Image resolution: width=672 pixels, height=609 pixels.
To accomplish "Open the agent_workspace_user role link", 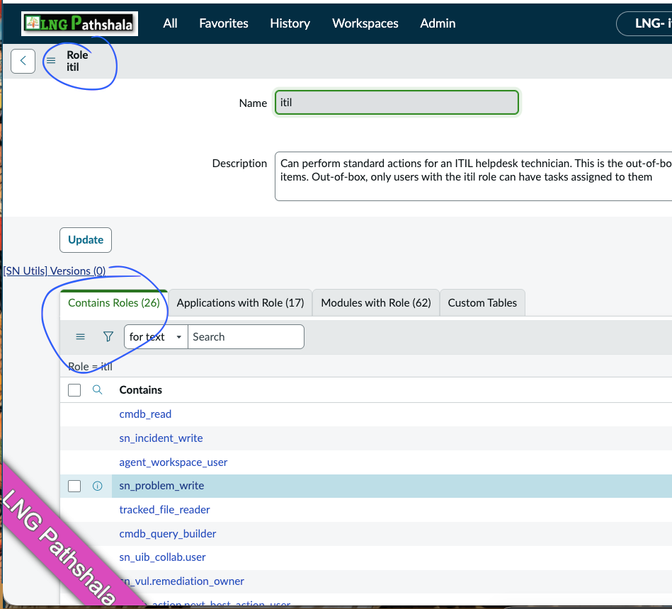I will (173, 462).
